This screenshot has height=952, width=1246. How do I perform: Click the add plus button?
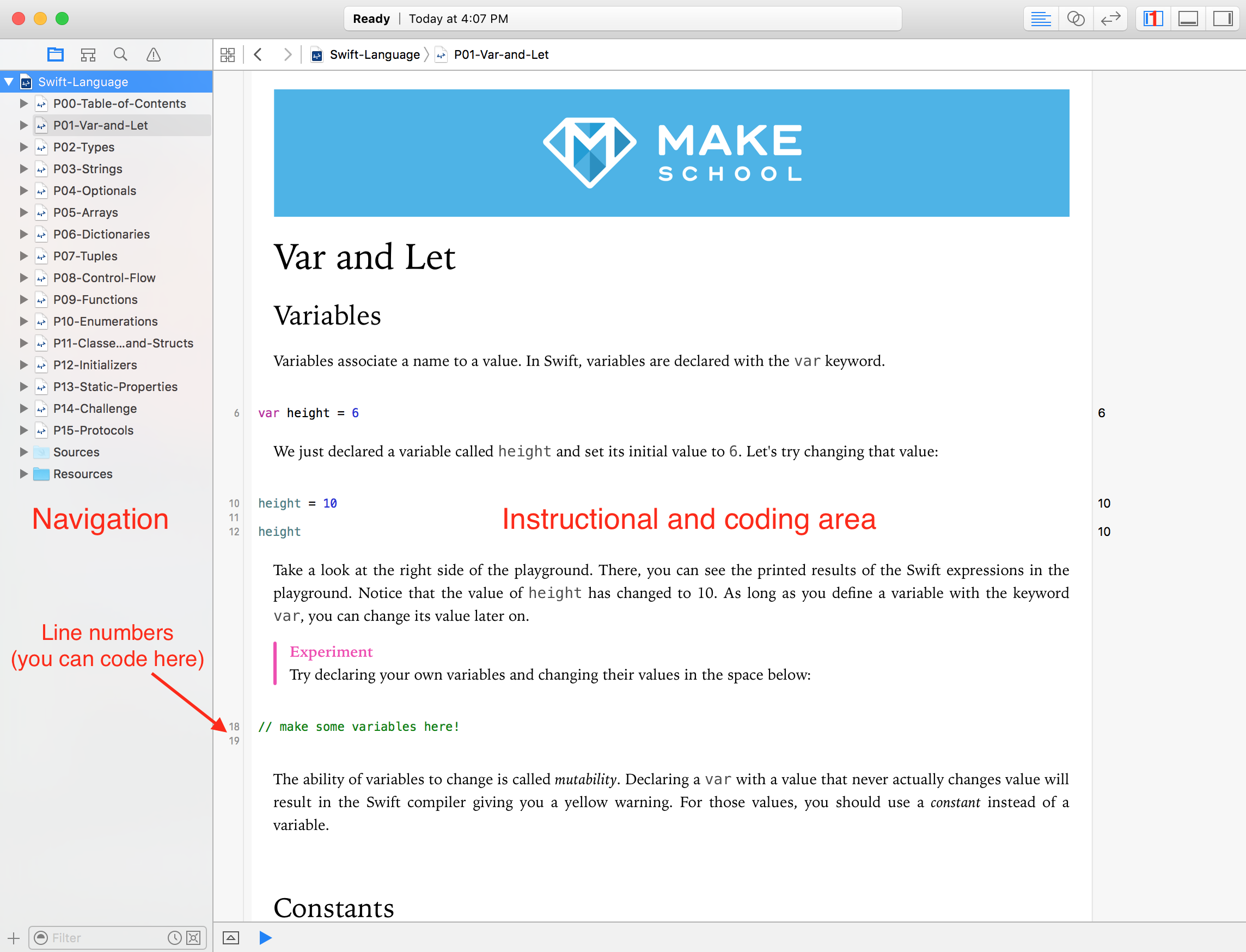point(14,938)
